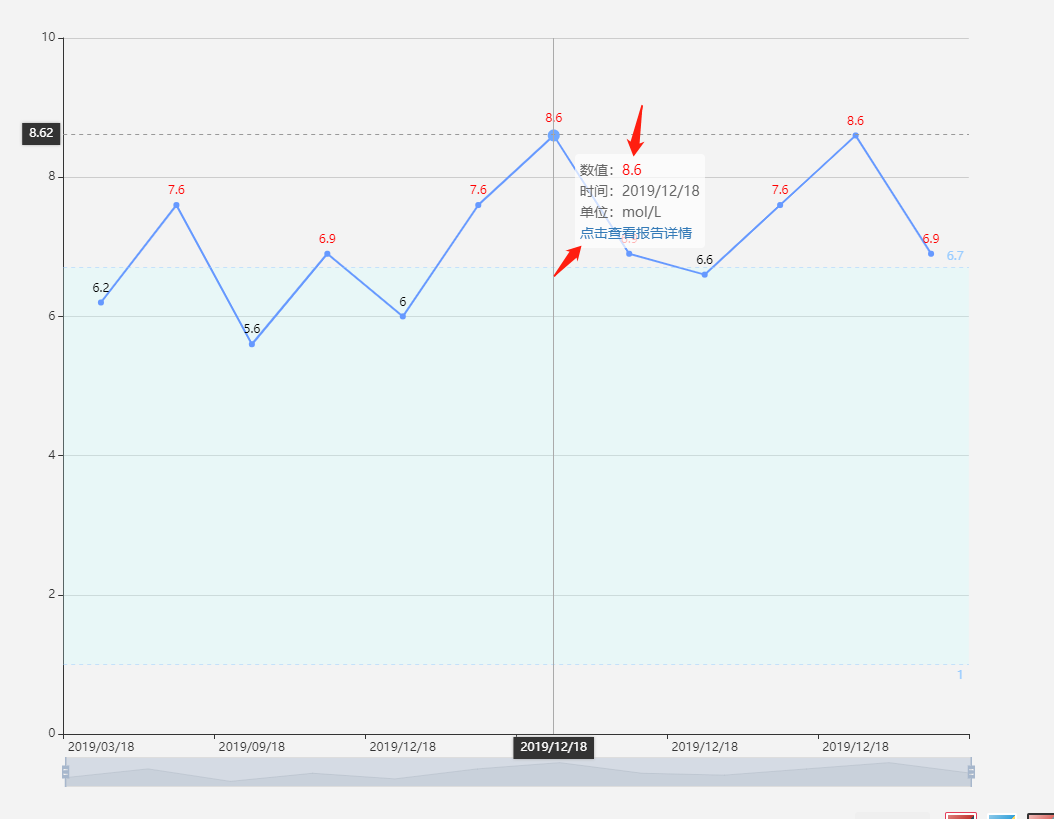This screenshot has height=819, width=1054.
Task: Select the lowest point labeled 5.6
Action: point(252,343)
